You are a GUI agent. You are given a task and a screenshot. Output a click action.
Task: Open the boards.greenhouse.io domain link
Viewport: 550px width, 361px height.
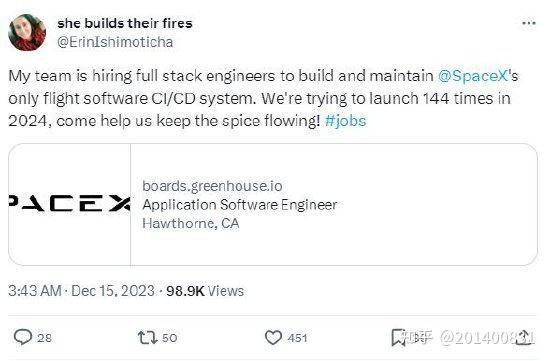pos(212,186)
